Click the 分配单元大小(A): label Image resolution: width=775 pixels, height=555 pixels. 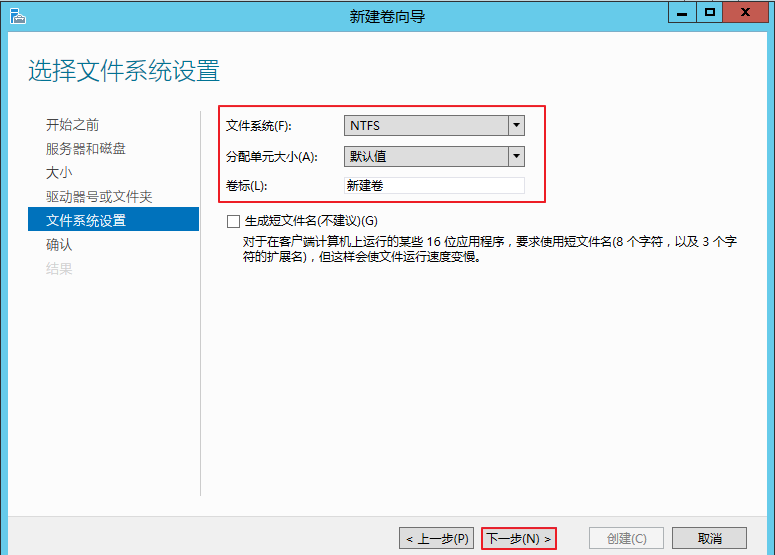click(271, 157)
